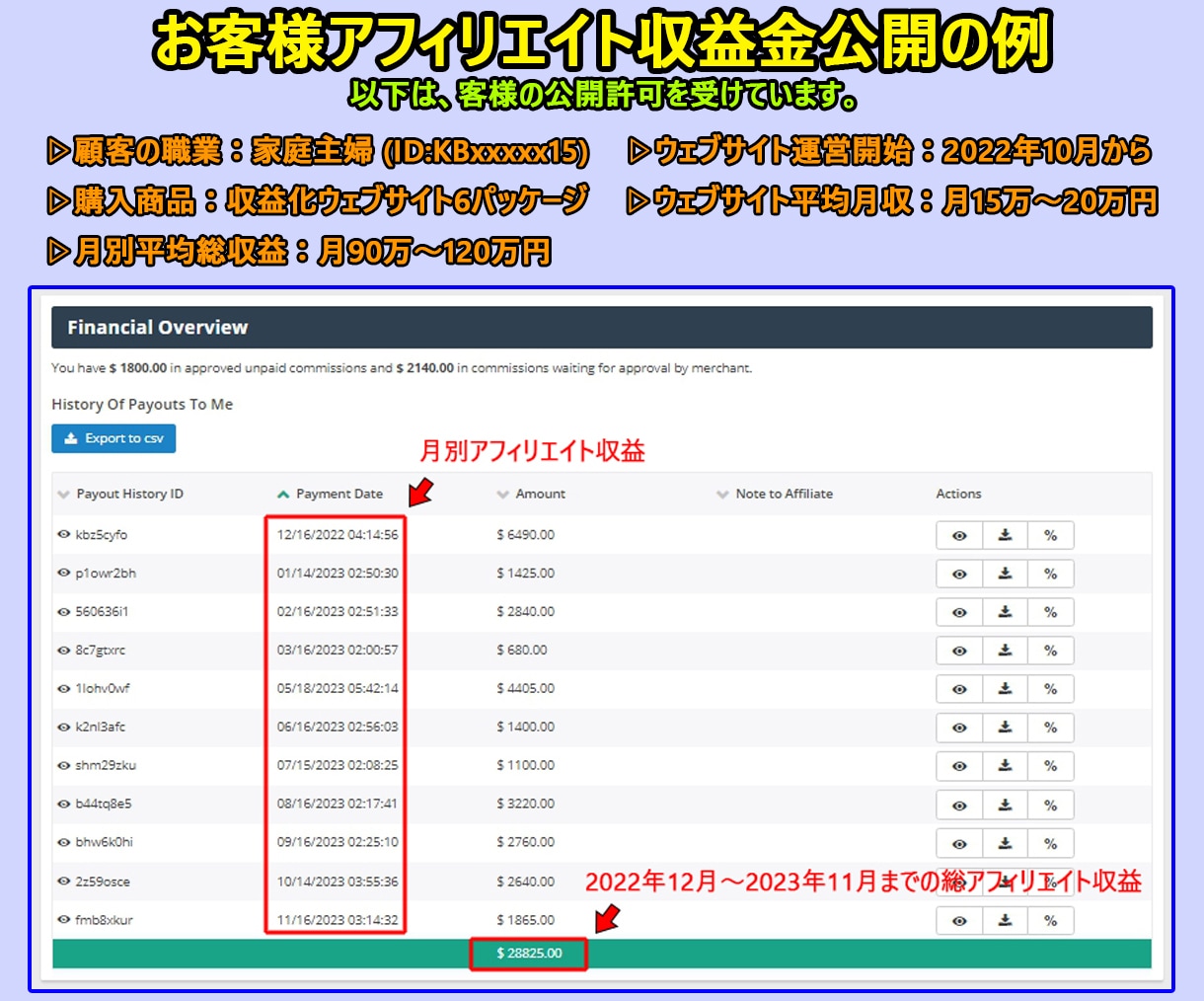Click the percent action for $ 3220.00 payout
1204x1001 pixels.
(x=1051, y=805)
